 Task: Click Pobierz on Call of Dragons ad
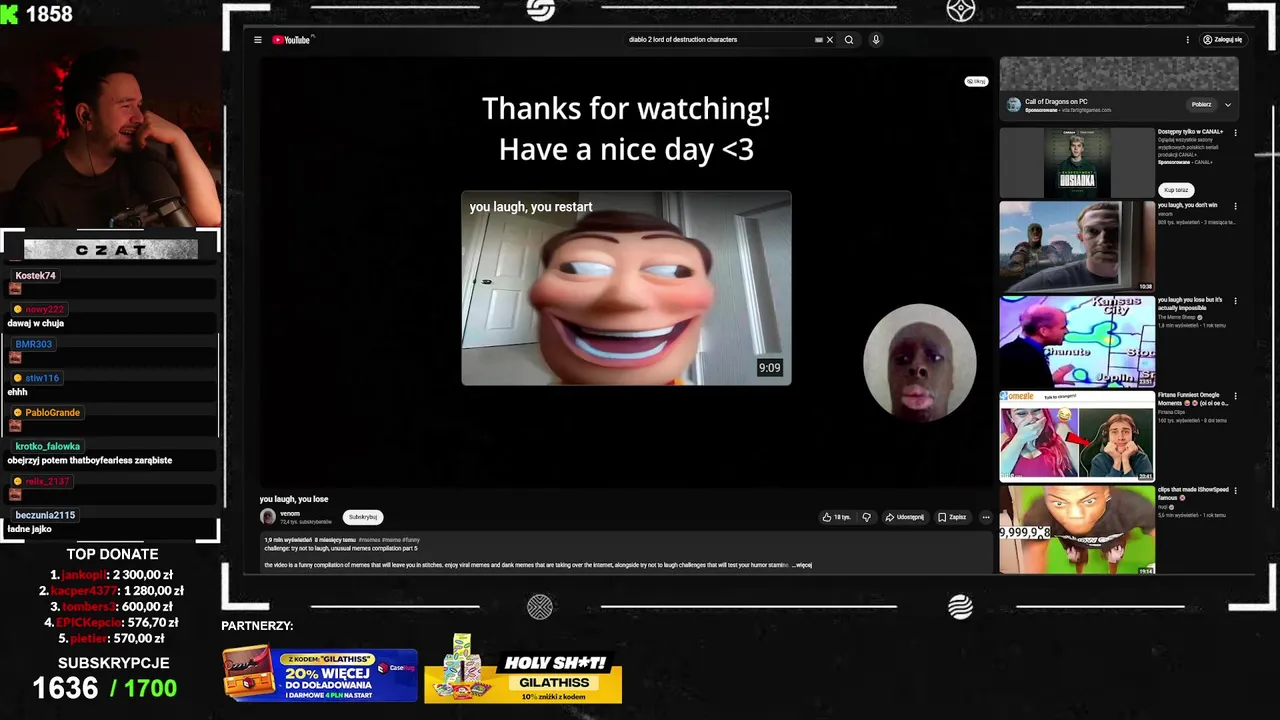[1201, 104]
